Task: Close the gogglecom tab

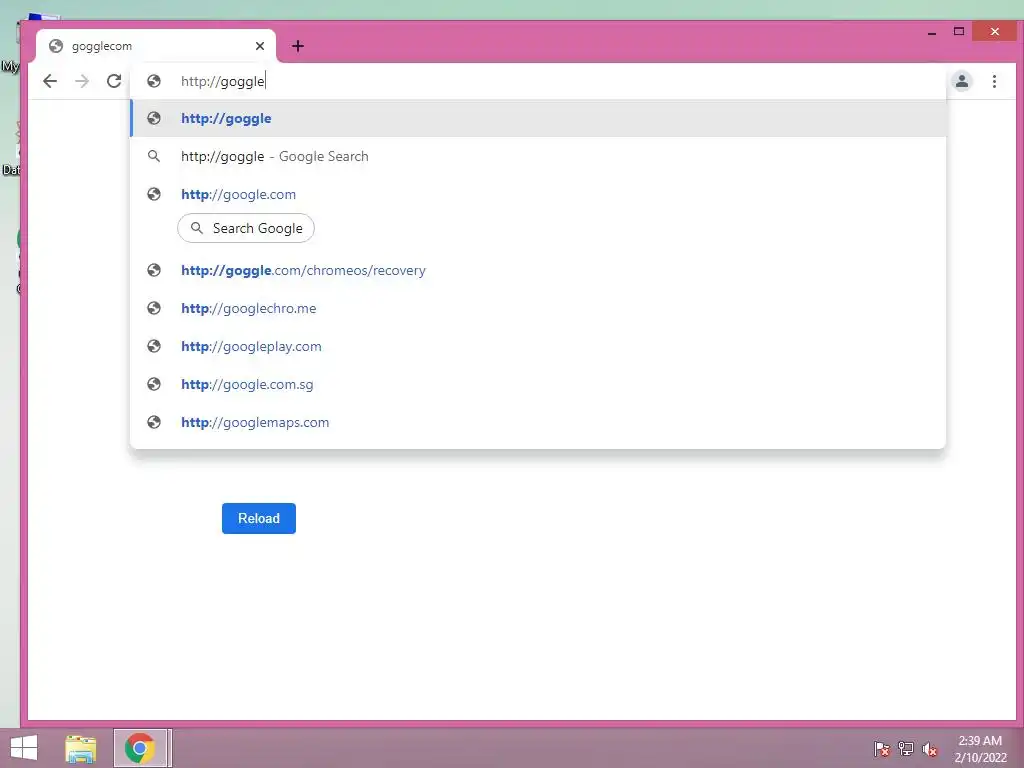Action: click(260, 46)
